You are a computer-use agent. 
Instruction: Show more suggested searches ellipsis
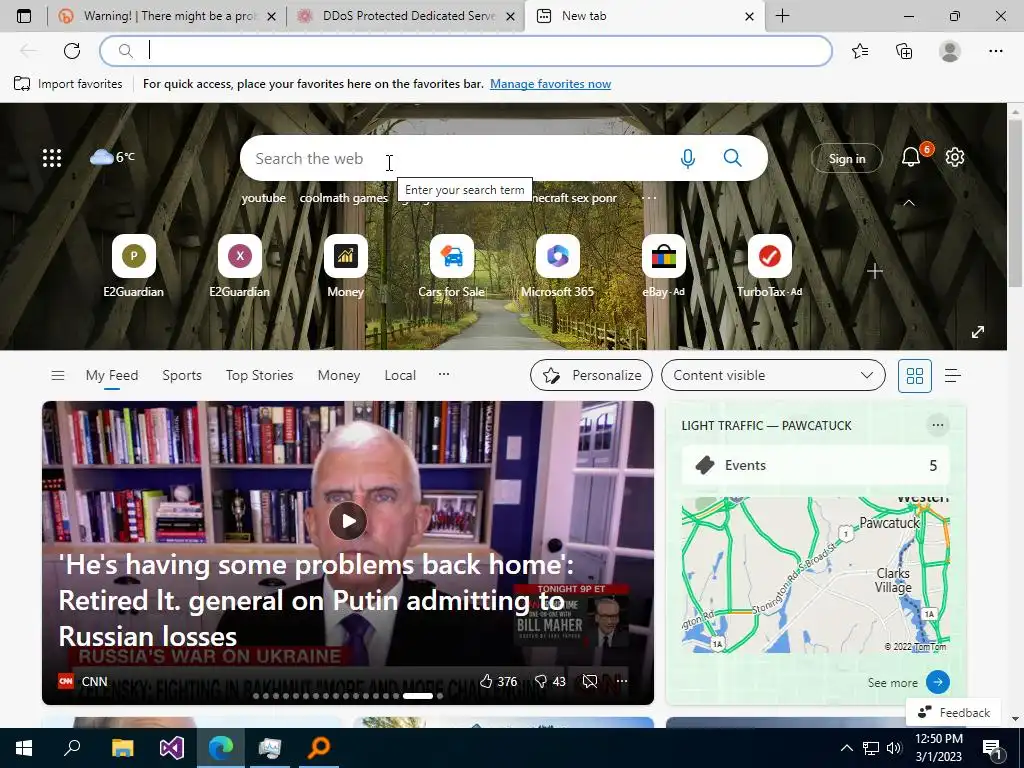(x=649, y=198)
